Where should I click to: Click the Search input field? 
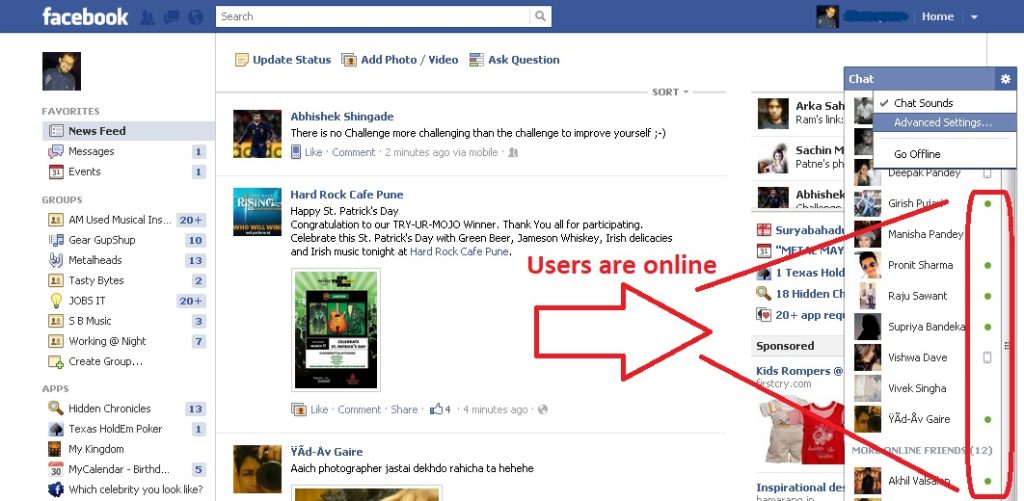tap(373, 16)
